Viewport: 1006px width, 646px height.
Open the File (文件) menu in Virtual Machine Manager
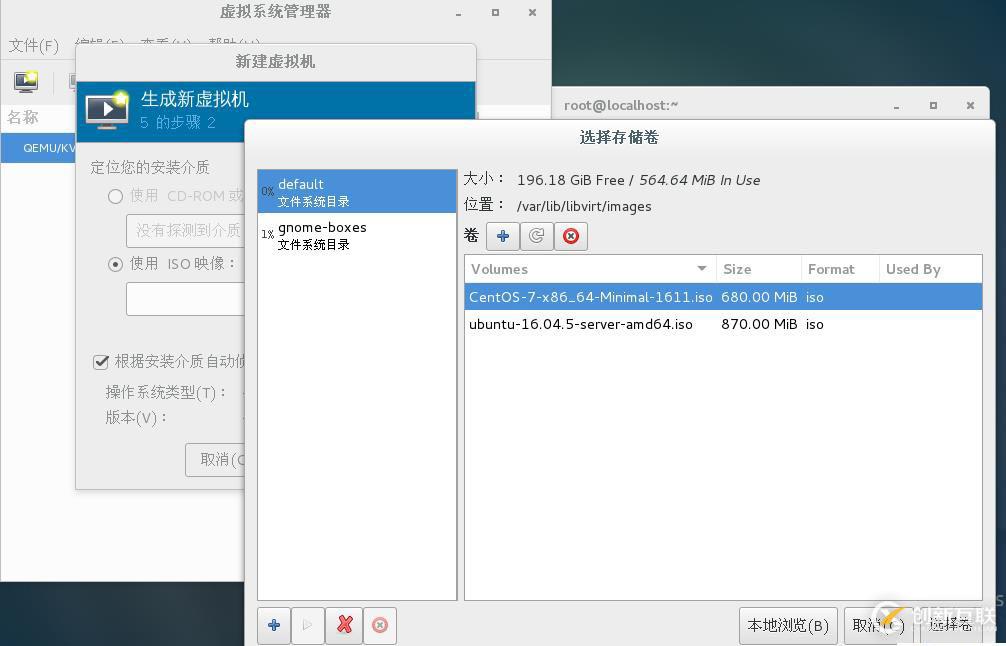point(33,46)
